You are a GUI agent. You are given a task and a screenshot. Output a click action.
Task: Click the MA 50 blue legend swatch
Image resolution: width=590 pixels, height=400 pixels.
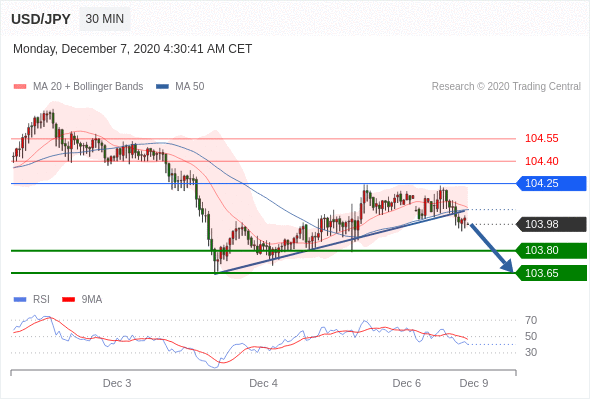click(162, 87)
